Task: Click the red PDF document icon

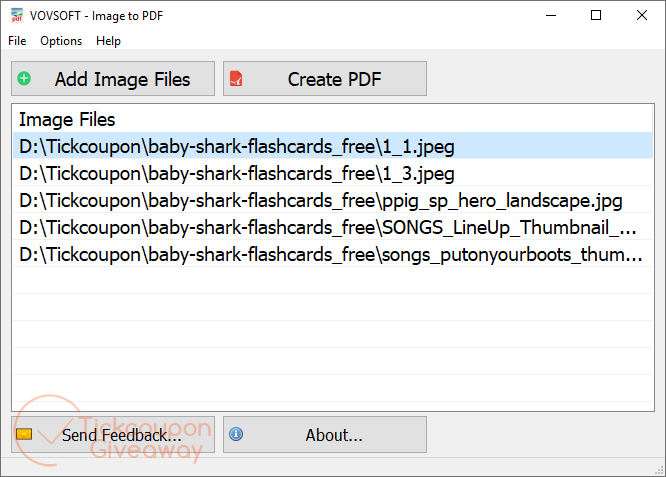Action: (236, 79)
